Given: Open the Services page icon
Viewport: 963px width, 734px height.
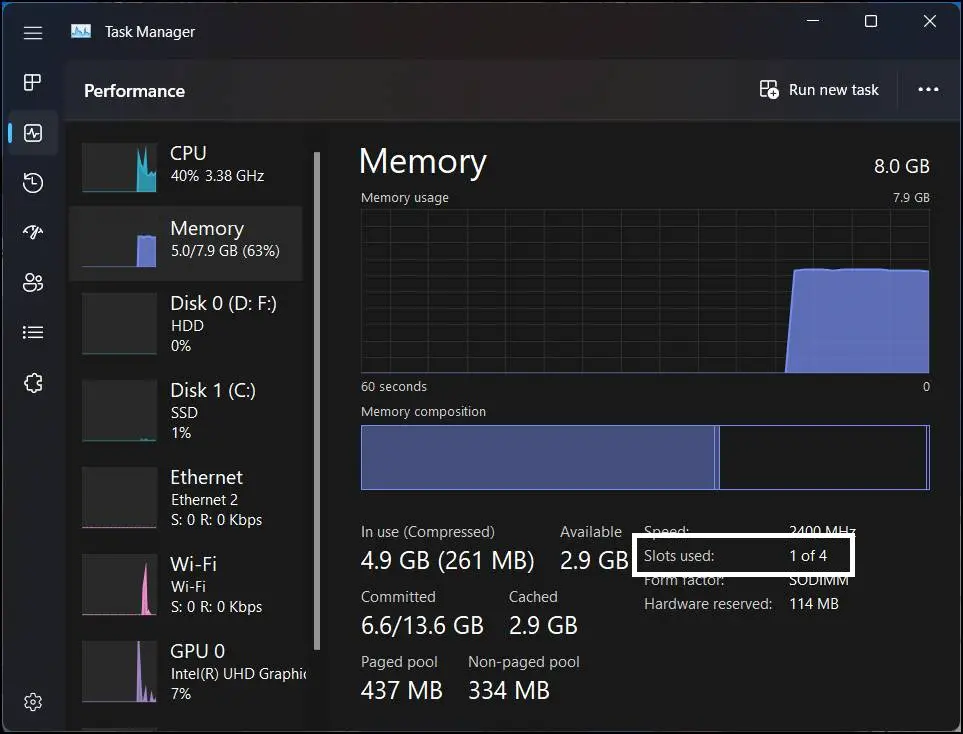Looking at the screenshot, I should pos(33,383).
